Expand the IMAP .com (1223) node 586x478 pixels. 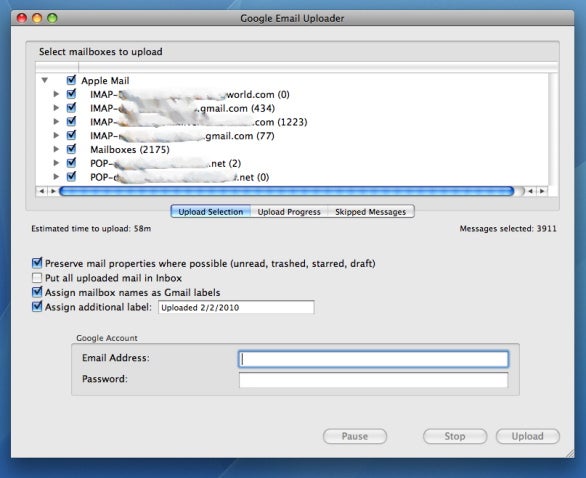(x=56, y=122)
